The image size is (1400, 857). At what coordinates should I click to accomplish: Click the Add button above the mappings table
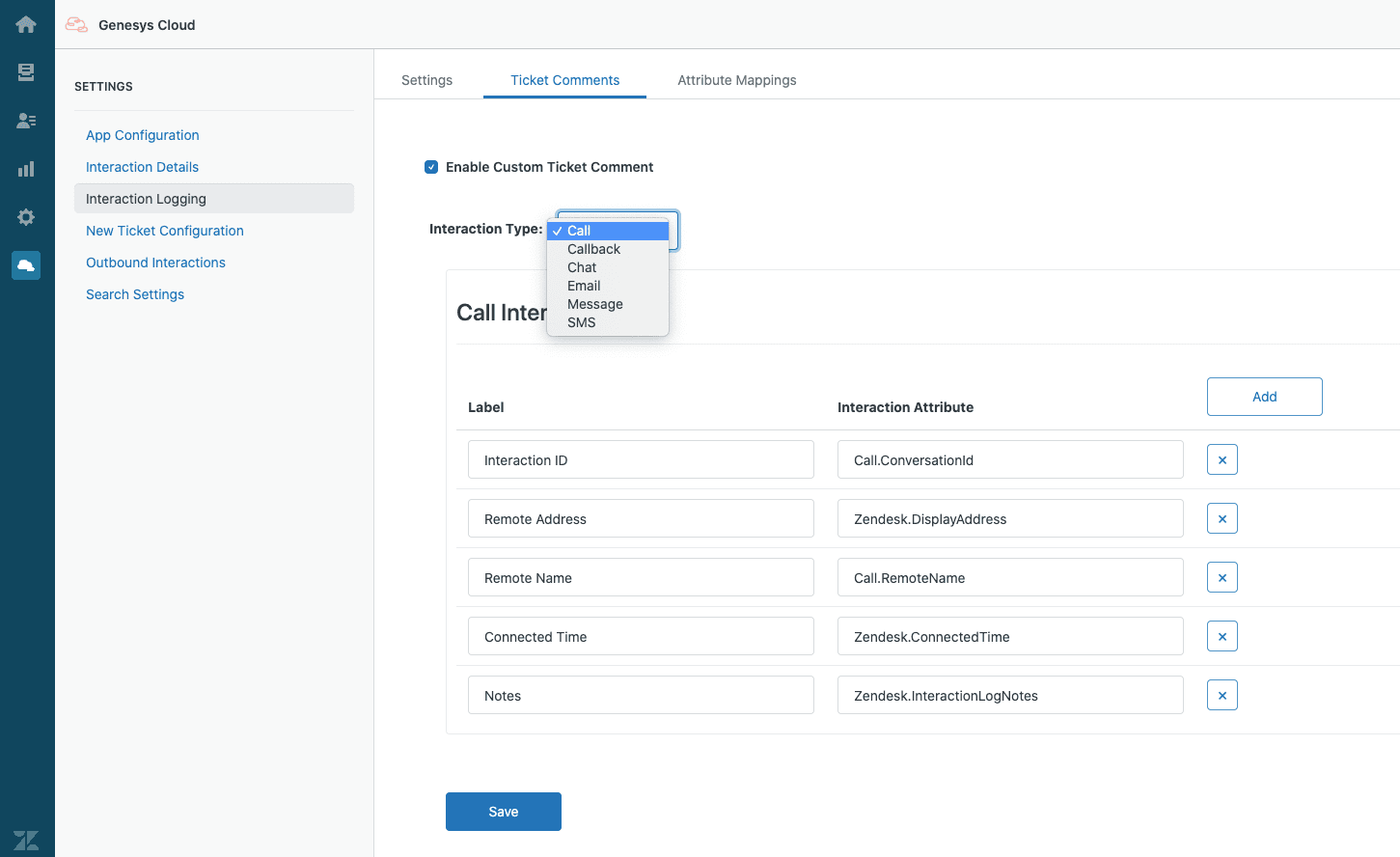point(1264,397)
